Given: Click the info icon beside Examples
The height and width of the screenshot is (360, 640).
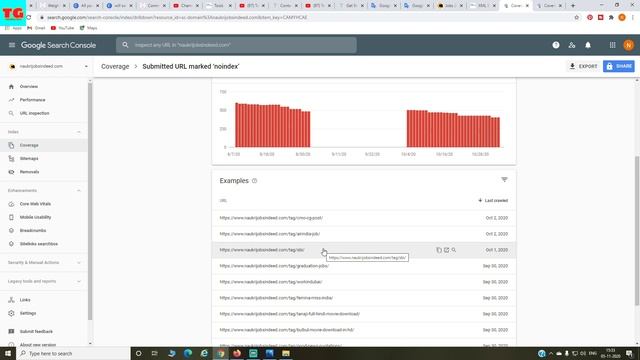Looking at the screenshot, I should (254, 181).
